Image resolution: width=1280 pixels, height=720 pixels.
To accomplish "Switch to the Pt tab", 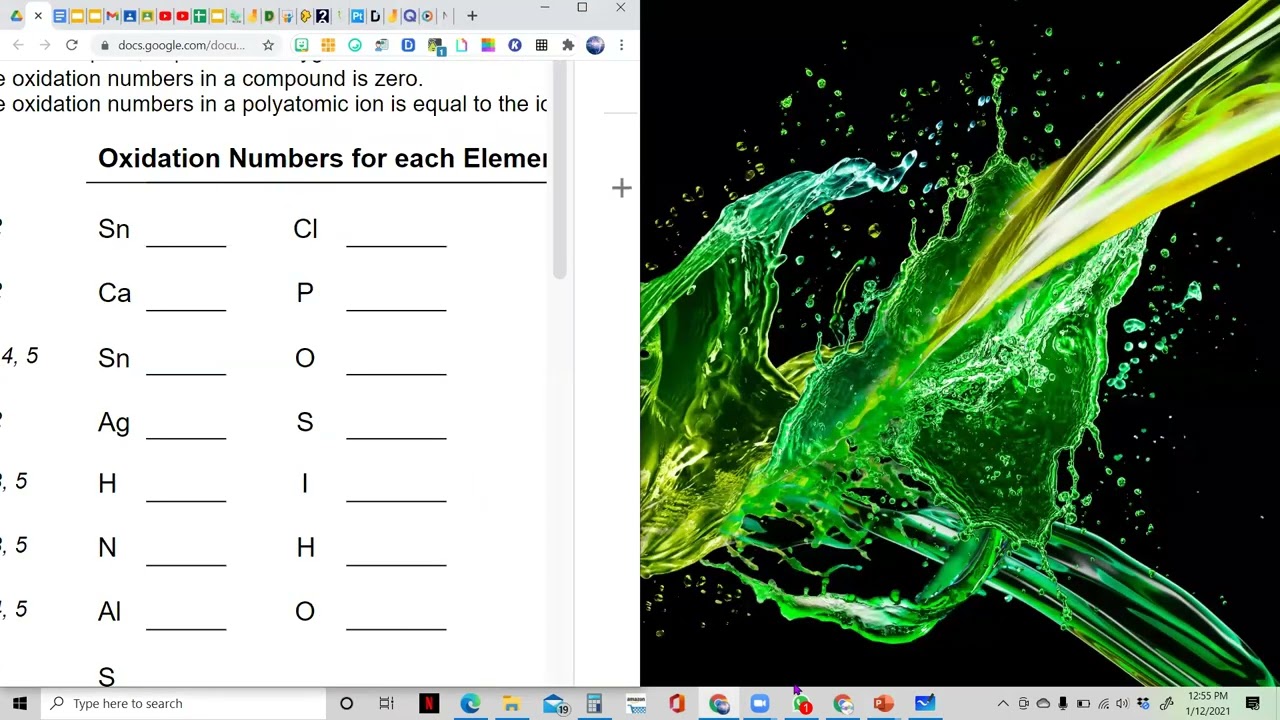I will pos(357,16).
